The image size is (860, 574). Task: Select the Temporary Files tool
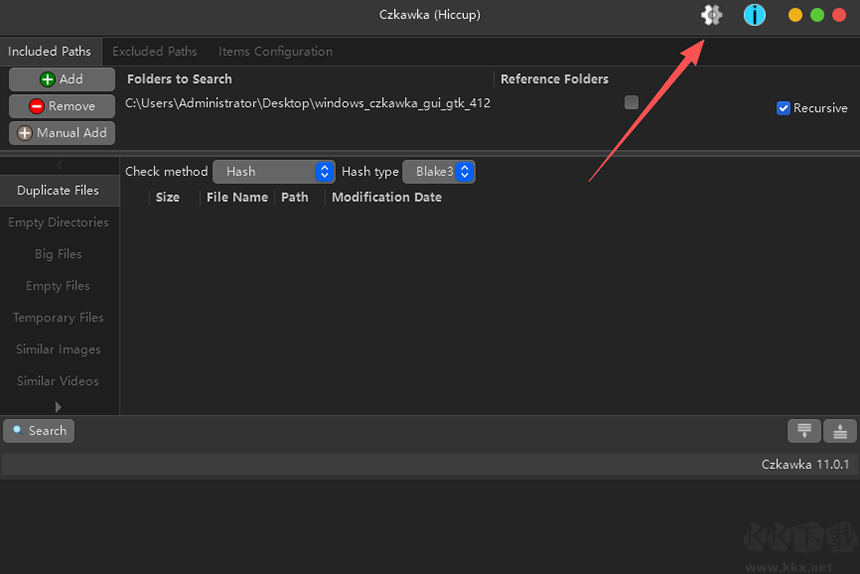click(58, 317)
